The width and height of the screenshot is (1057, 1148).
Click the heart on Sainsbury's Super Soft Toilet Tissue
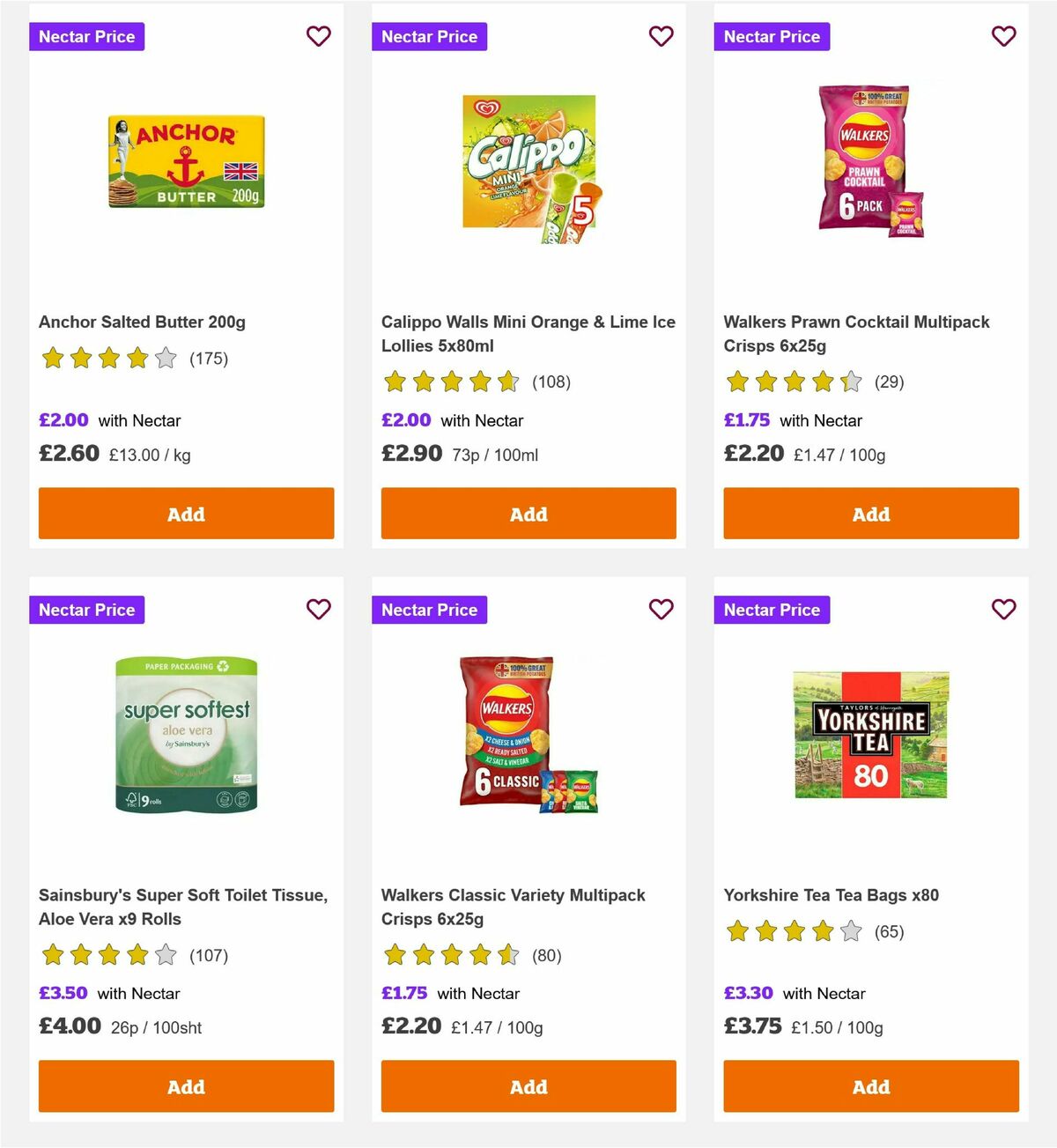click(x=318, y=609)
